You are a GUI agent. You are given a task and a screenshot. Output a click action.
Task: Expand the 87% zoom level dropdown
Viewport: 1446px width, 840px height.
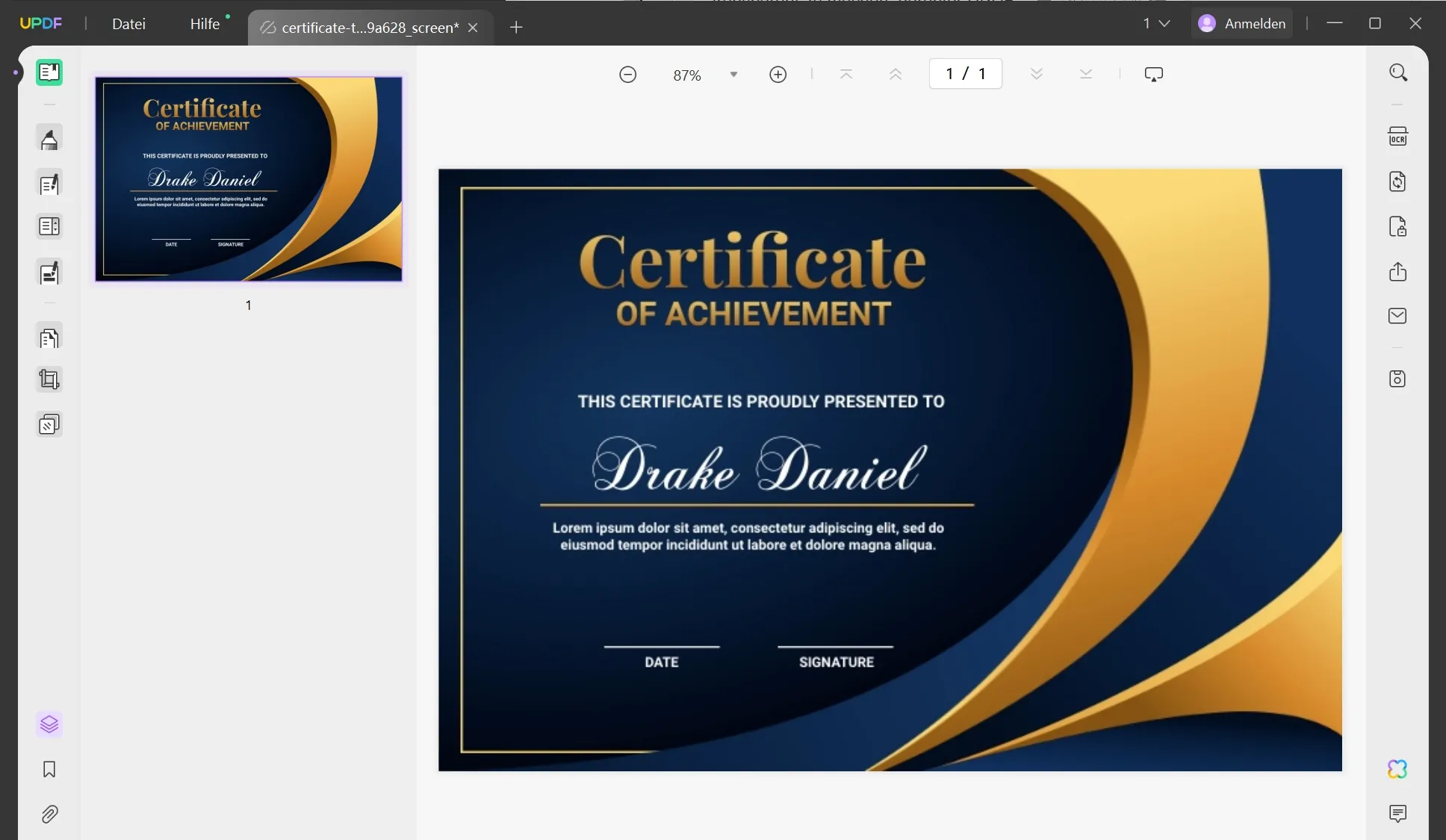733,75
